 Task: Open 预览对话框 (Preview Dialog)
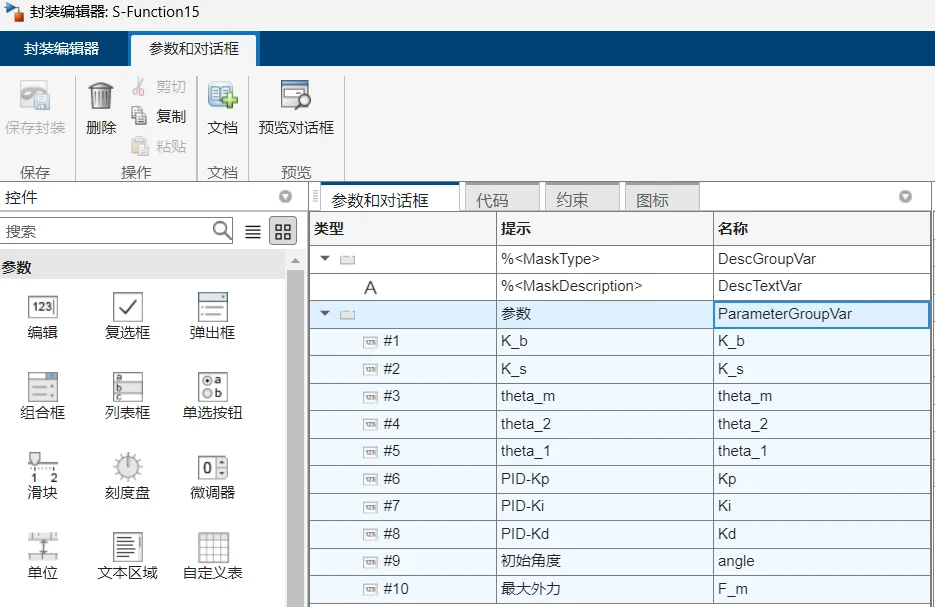tap(295, 97)
